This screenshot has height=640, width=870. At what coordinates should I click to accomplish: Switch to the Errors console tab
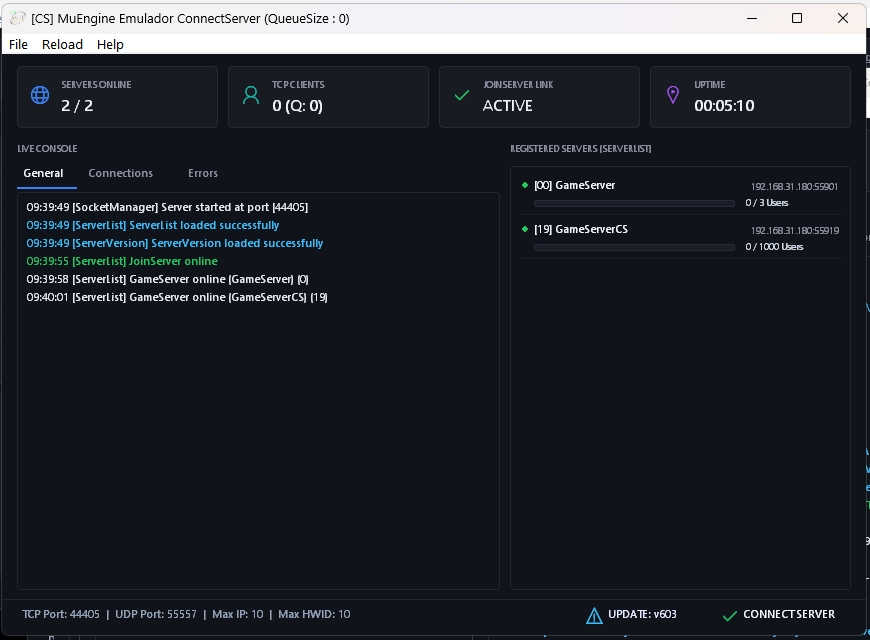click(x=203, y=173)
